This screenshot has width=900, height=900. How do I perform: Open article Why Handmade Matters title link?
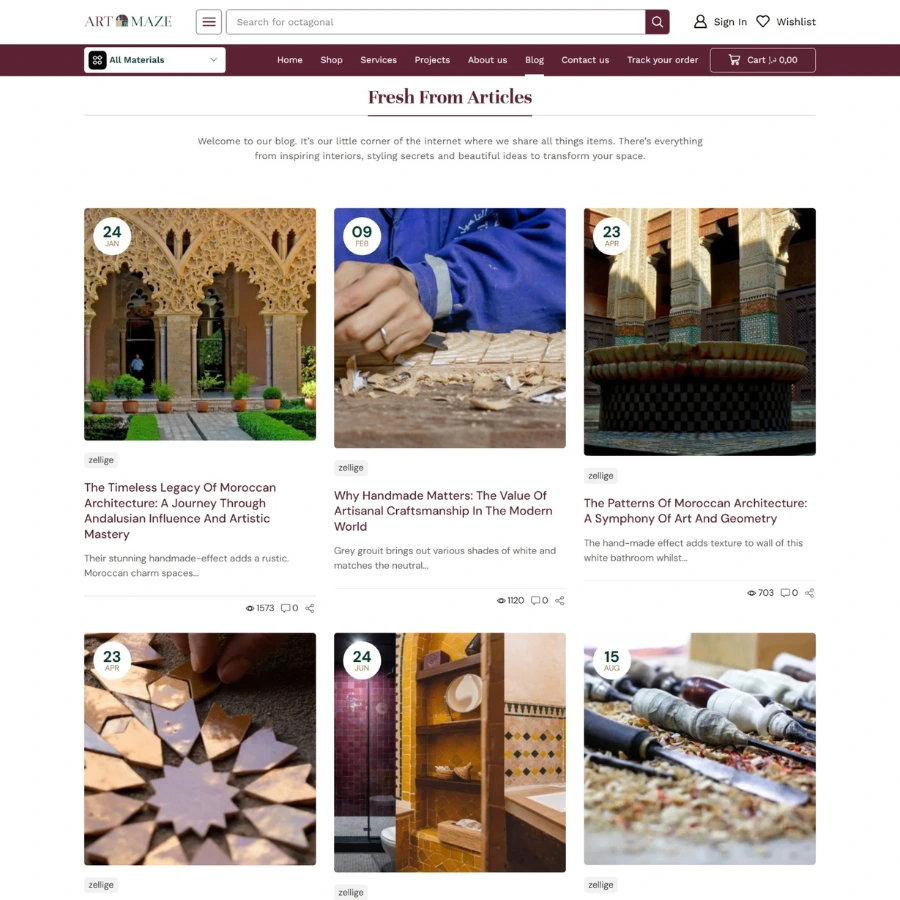click(443, 511)
